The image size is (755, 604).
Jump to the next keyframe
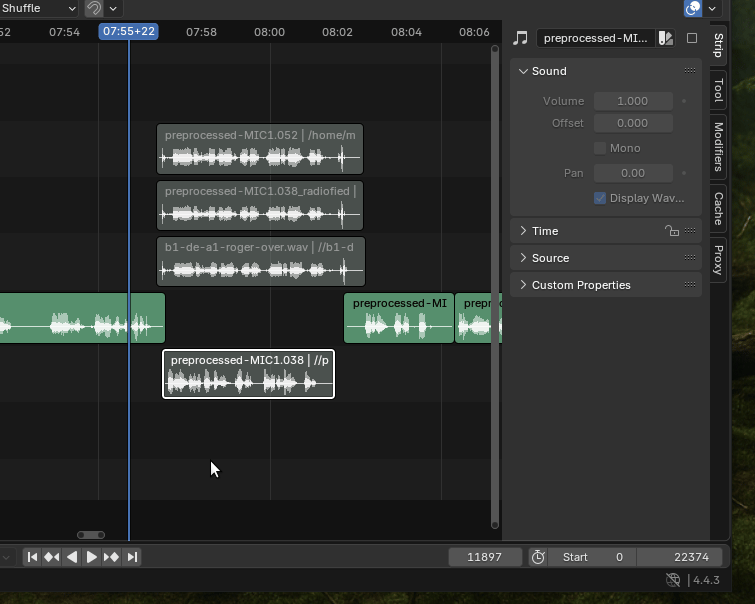click(x=111, y=557)
